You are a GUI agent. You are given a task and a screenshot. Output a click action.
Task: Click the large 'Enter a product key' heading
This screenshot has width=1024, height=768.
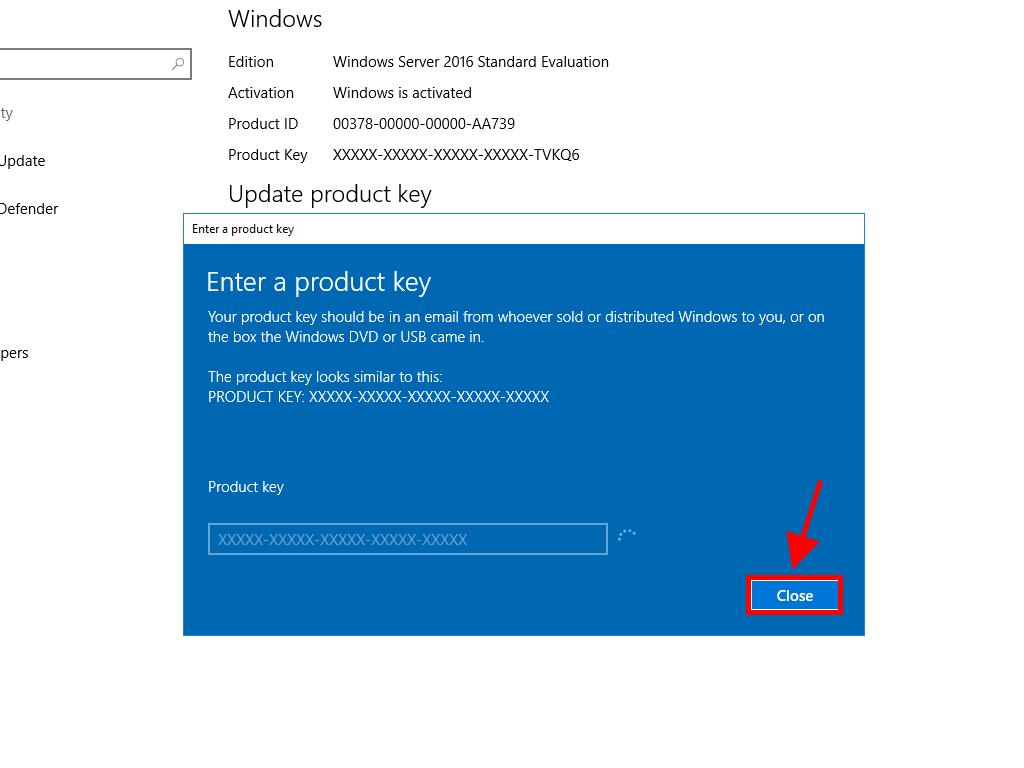click(x=318, y=282)
